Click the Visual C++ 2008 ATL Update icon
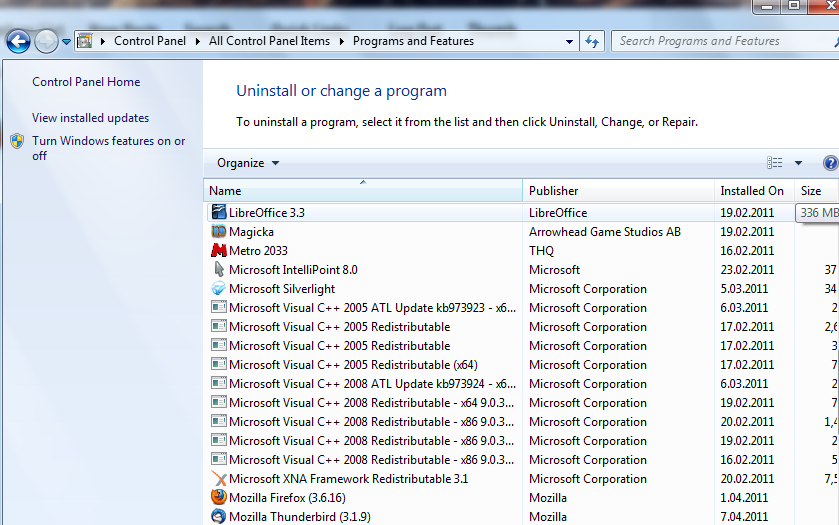 tap(218, 383)
